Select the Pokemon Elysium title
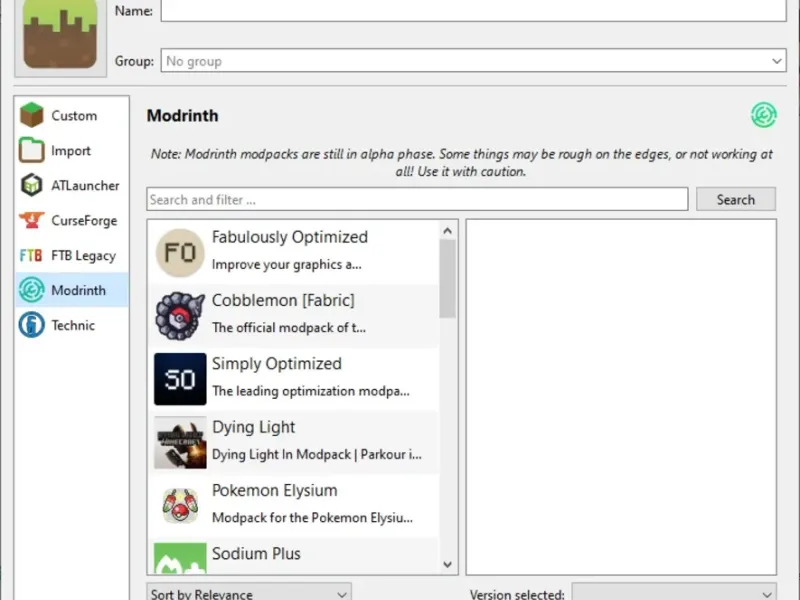 click(x=274, y=490)
